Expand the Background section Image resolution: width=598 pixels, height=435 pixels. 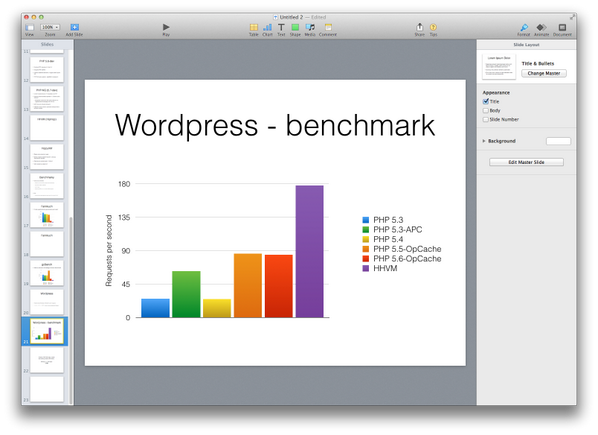pyautogui.click(x=484, y=141)
